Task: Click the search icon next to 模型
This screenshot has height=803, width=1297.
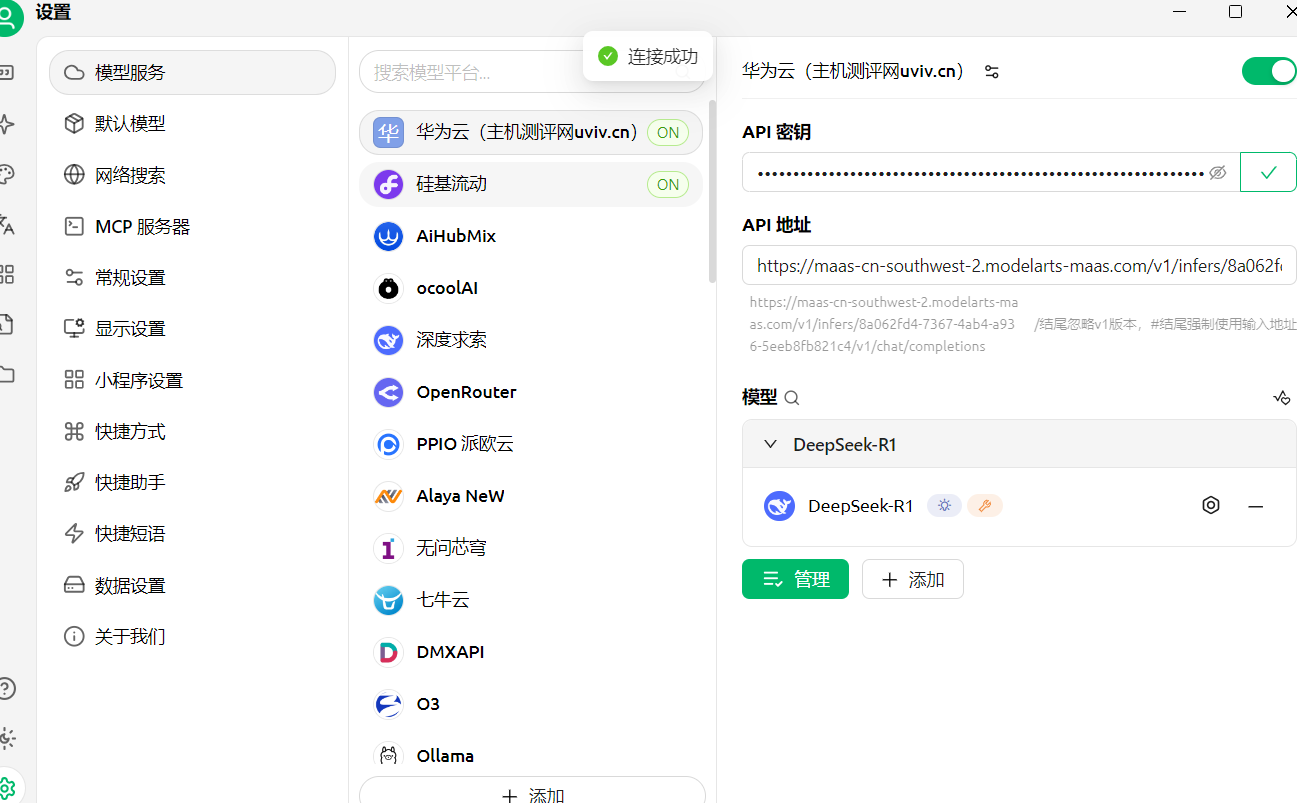Action: (x=791, y=398)
